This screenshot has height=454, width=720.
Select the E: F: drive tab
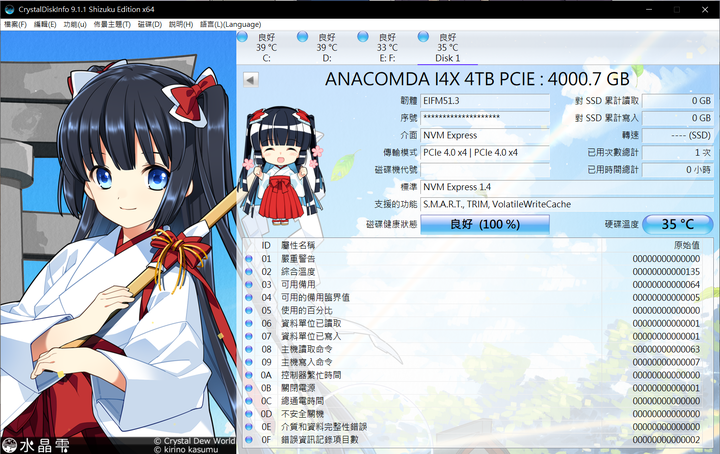(387, 47)
